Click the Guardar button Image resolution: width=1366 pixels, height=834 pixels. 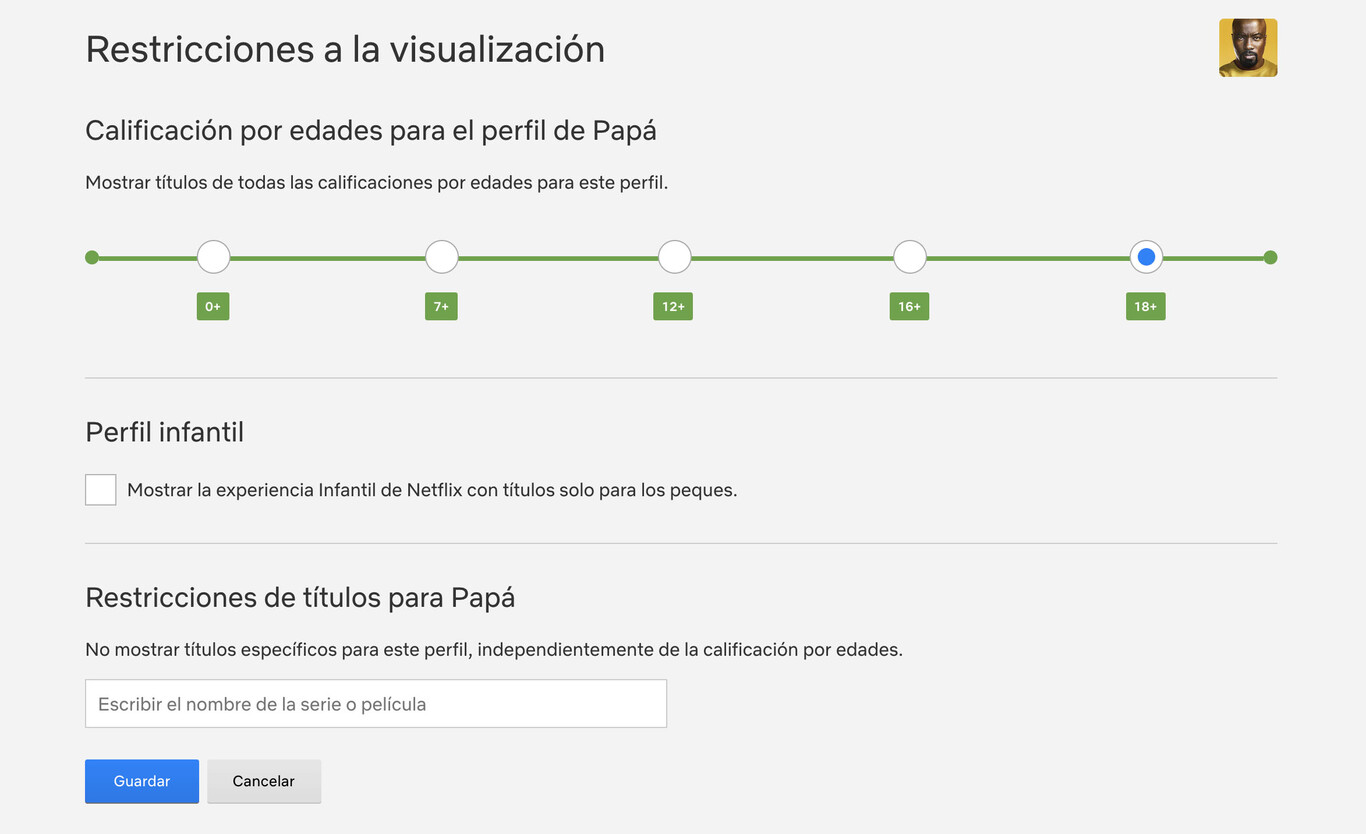tap(141, 781)
